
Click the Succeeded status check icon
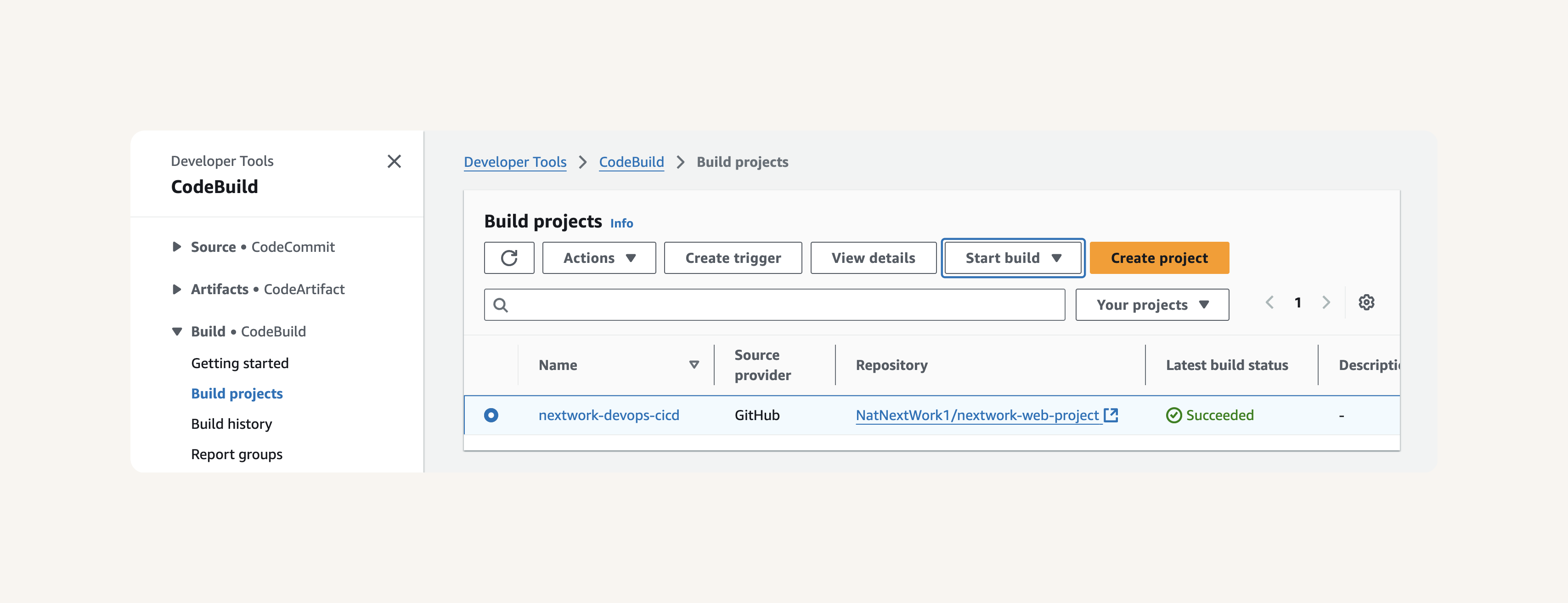click(1173, 415)
